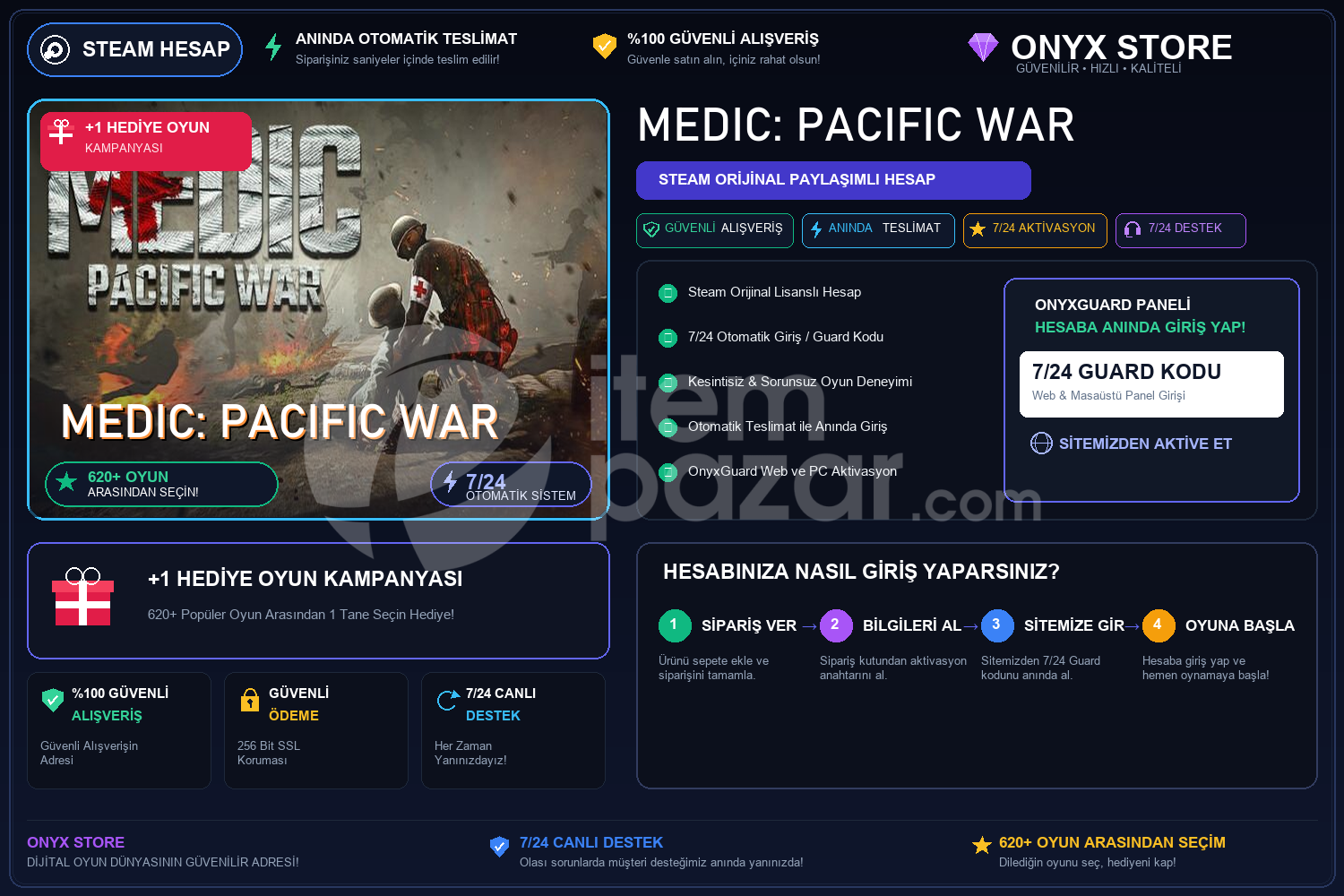The width and height of the screenshot is (1344, 896).
Task: Click the green bullet beside 7/24 Otomatik Giriş / Guard Kodu
Action: coord(668,338)
